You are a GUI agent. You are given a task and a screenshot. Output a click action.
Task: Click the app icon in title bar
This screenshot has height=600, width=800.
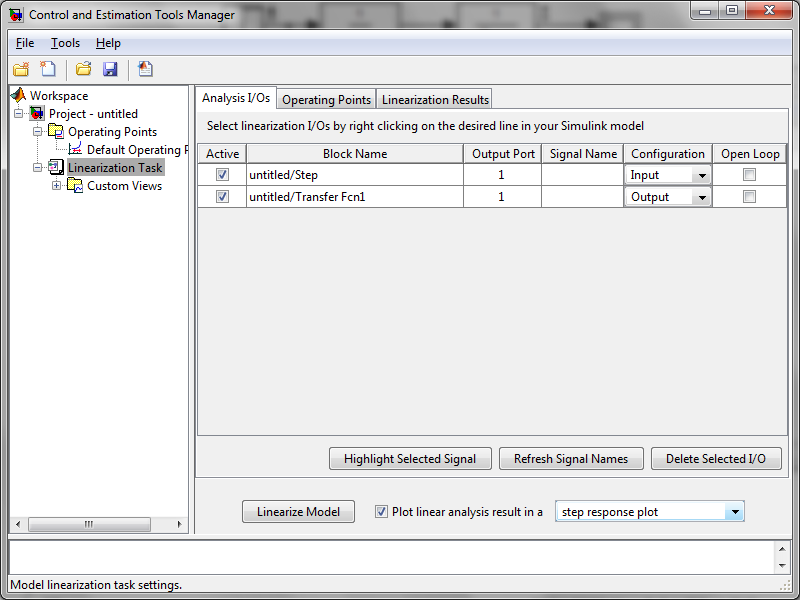point(16,14)
